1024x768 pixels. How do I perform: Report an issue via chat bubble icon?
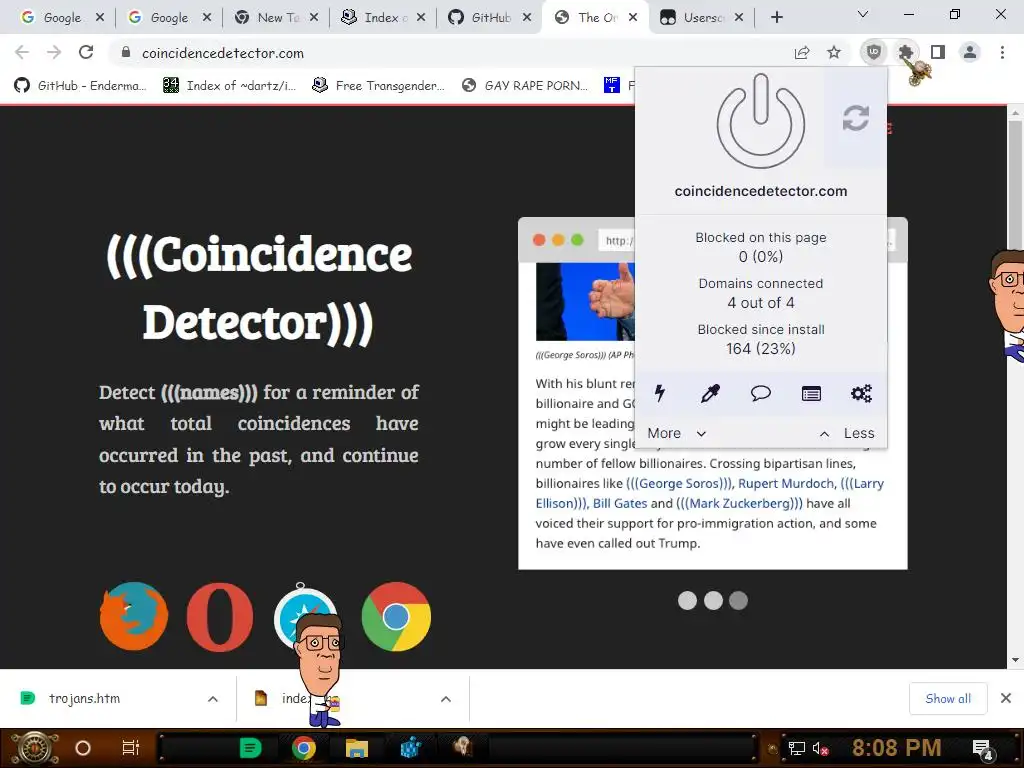[x=761, y=393]
